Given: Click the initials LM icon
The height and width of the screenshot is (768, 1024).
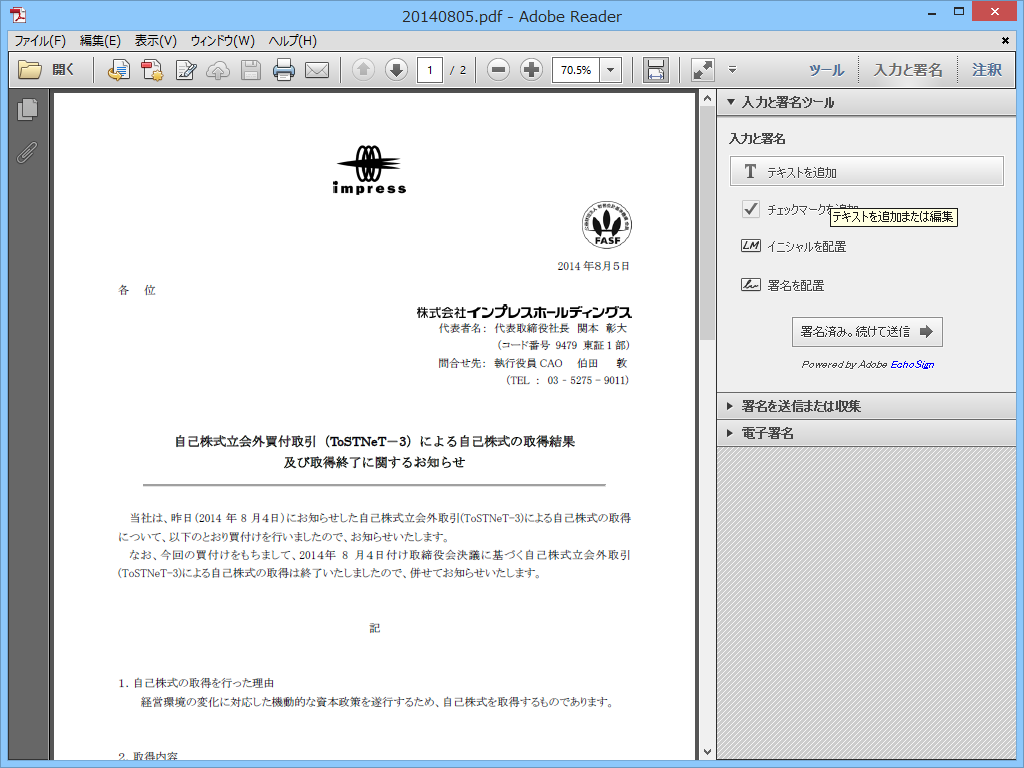Looking at the screenshot, I should click(x=750, y=246).
